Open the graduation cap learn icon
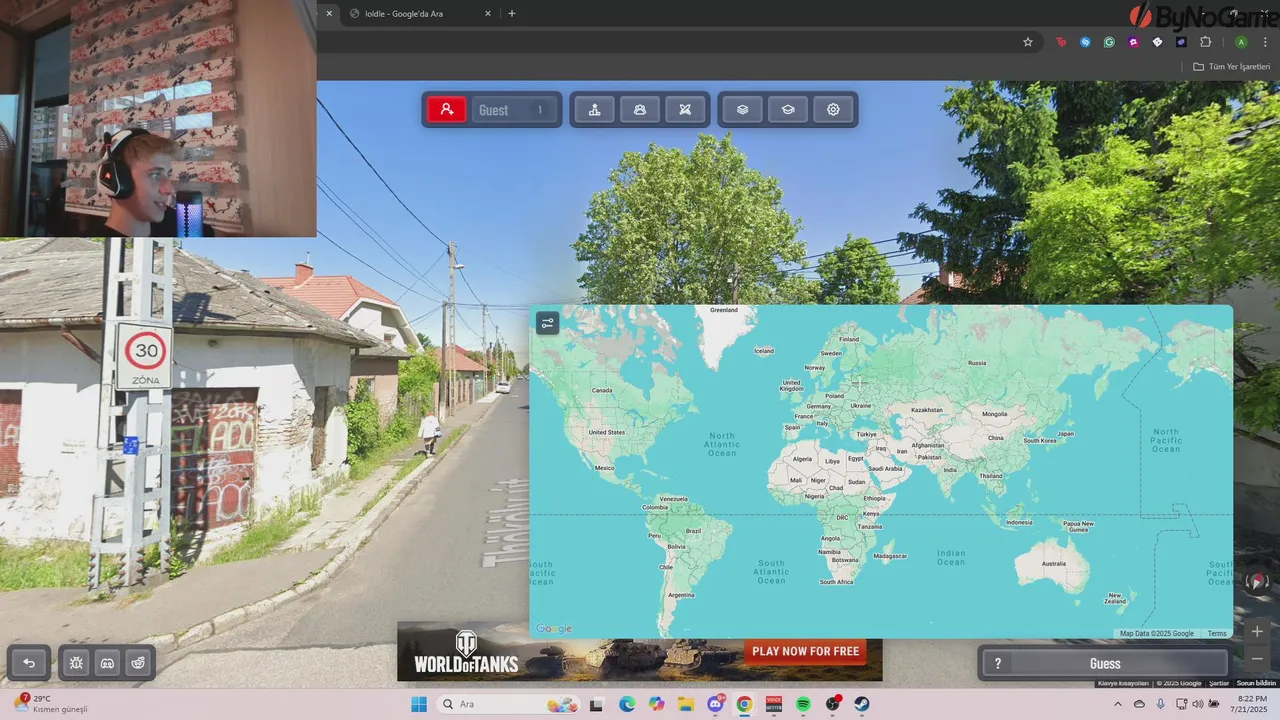This screenshot has height=720, width=1280. [x=788, y=110]
